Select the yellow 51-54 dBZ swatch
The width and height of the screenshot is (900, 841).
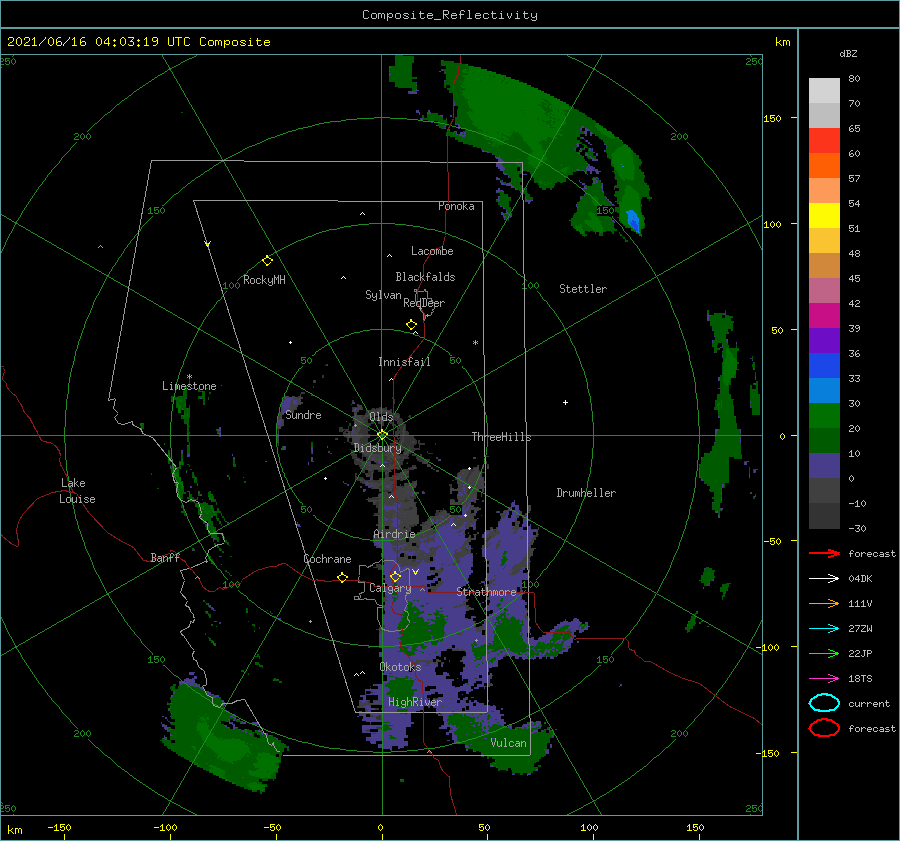pyautogui.click(x=824, y=215)
